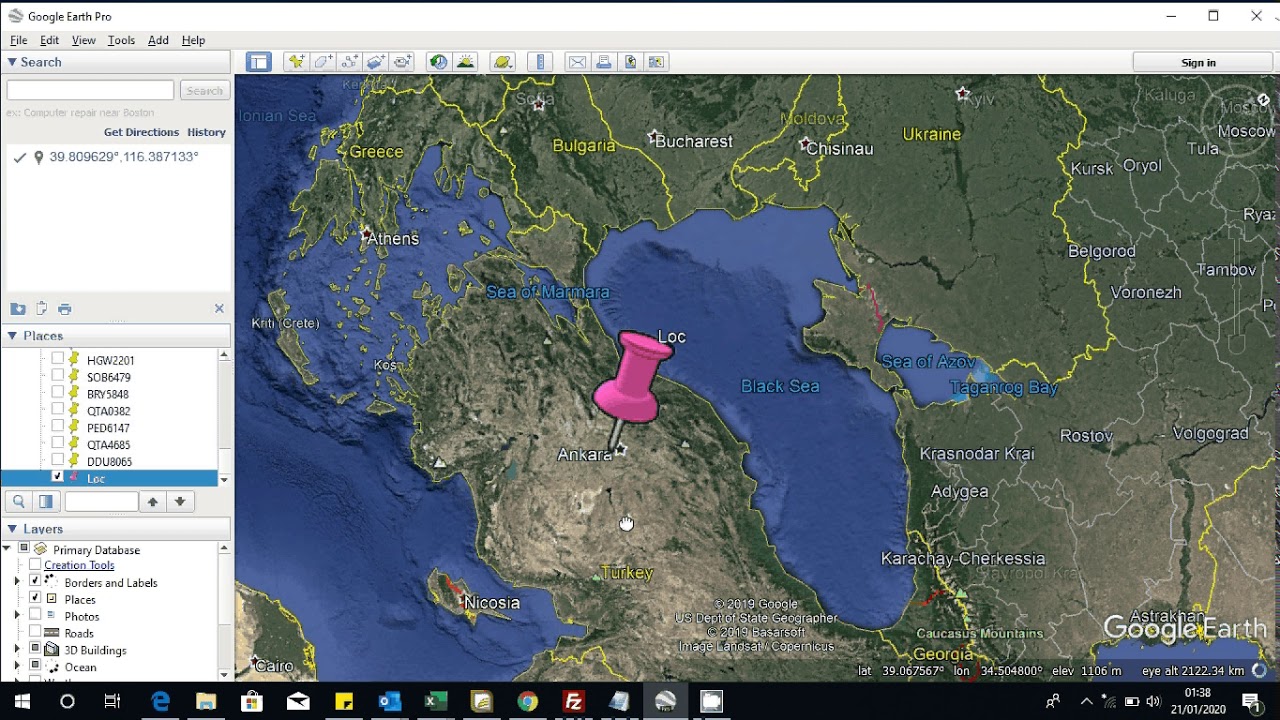The width and height of the screenshot is (1280, 720).
Task: Show historical imagery with the clock icon
Action: coord(438,62)
